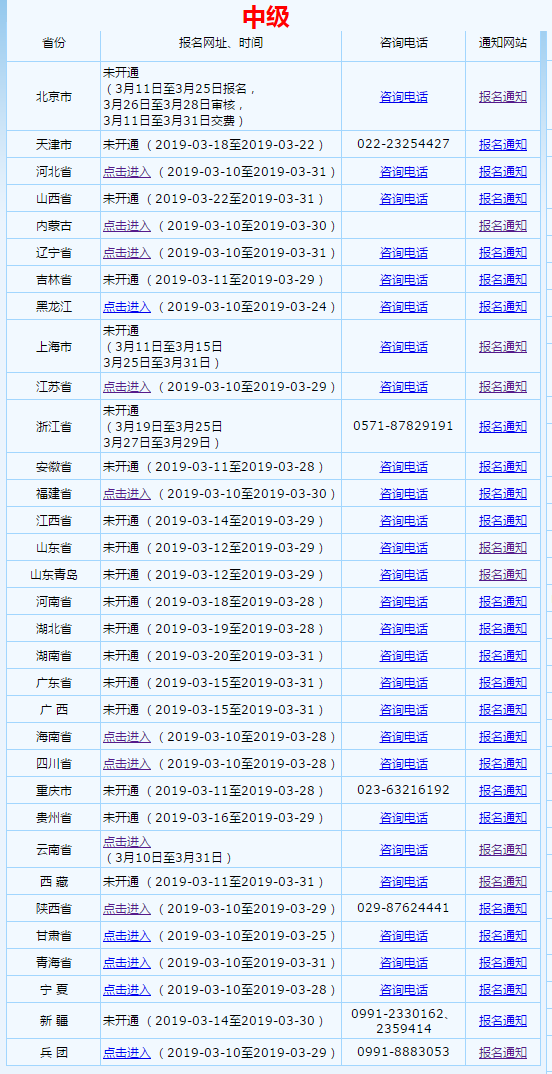Click 点击进入 for 黑龙江 registration
552x1074 pixels.
127,306
